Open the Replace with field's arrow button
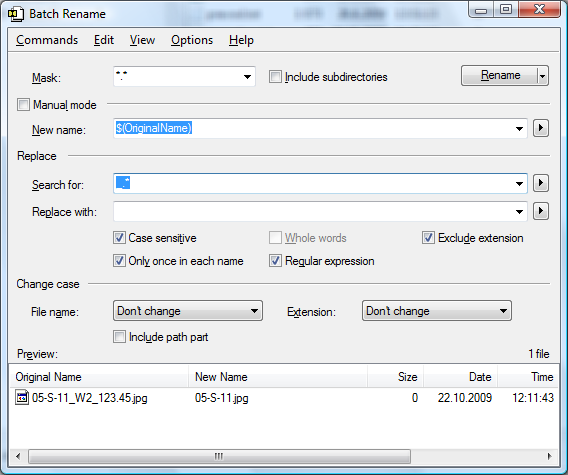568x475 pixels. tap(540, 211)
